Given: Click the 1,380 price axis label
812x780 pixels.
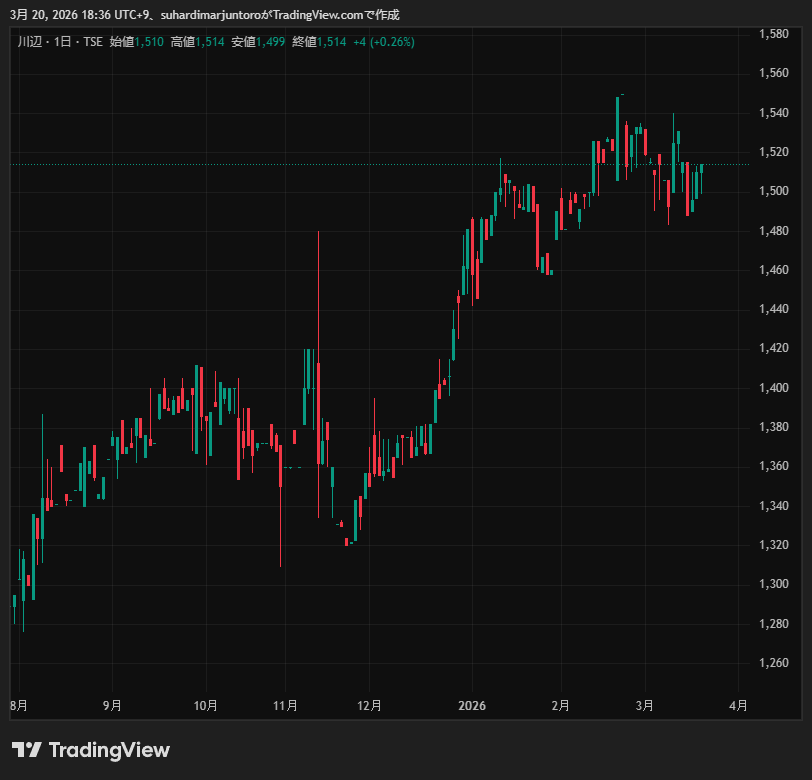Looking at the screenshot, I should tap(774, 427).
